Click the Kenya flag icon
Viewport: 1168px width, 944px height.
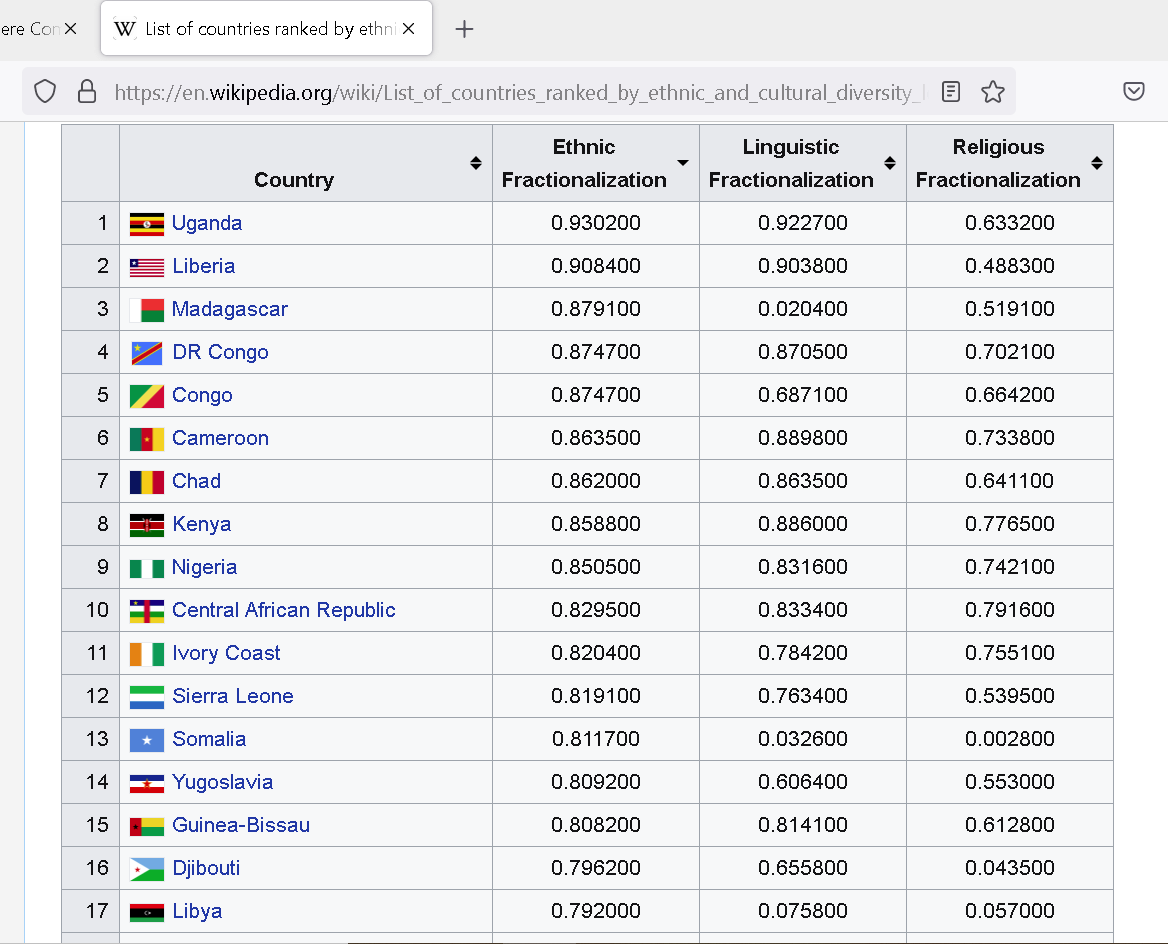pyautogui.click(x=147, y=525)
